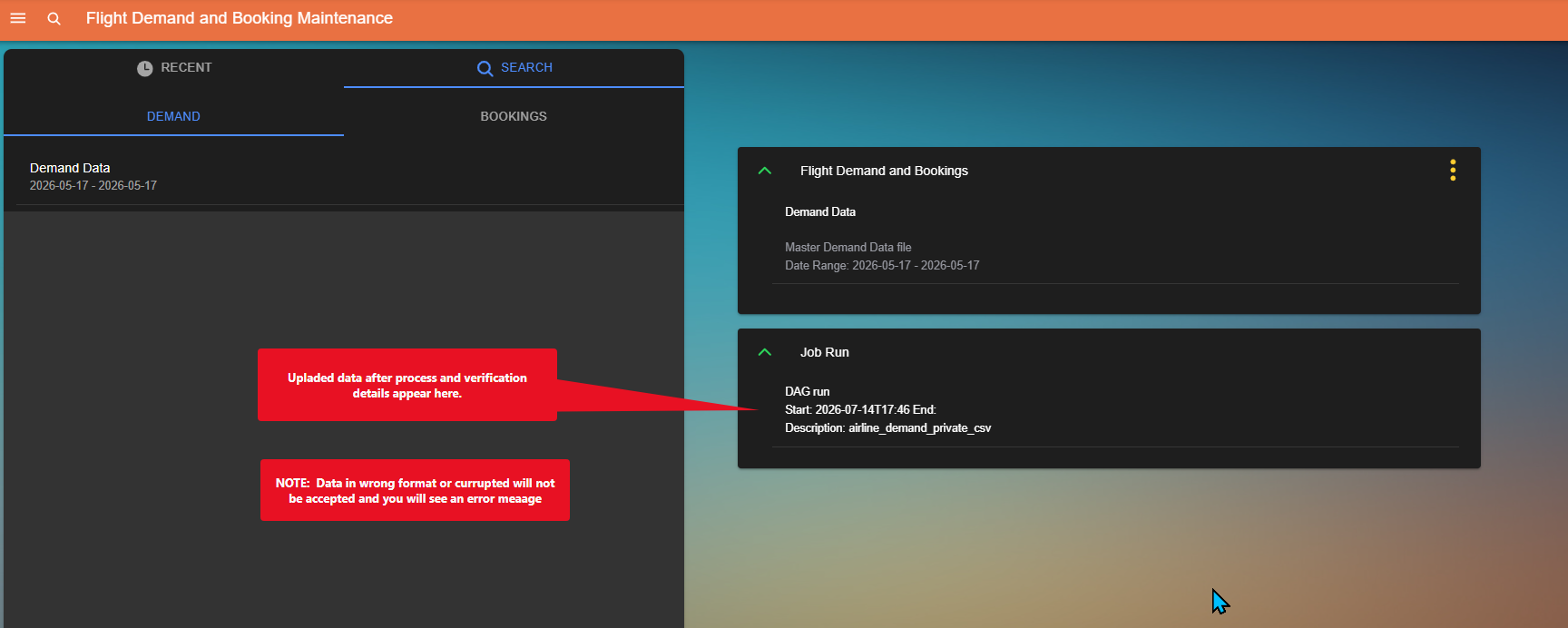Click the date range 2026-05-17 - 2026-05-17 in list
Screen dimensions: 1568x628
click(93, 185)
